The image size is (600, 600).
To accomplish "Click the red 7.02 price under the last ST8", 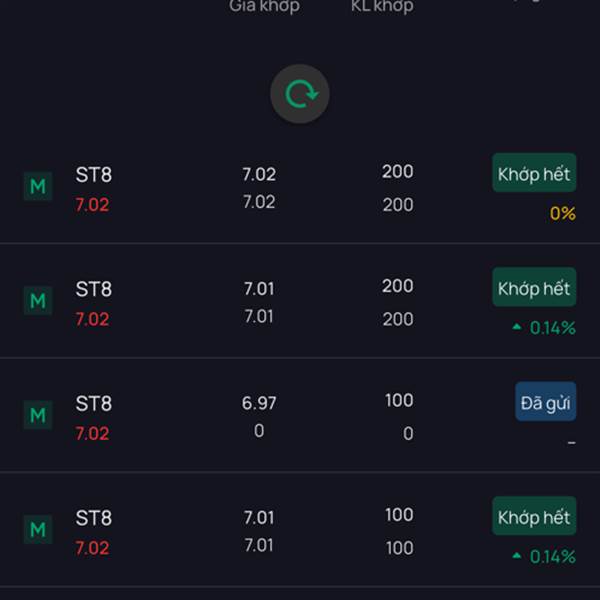I will (x=92, y=548).
